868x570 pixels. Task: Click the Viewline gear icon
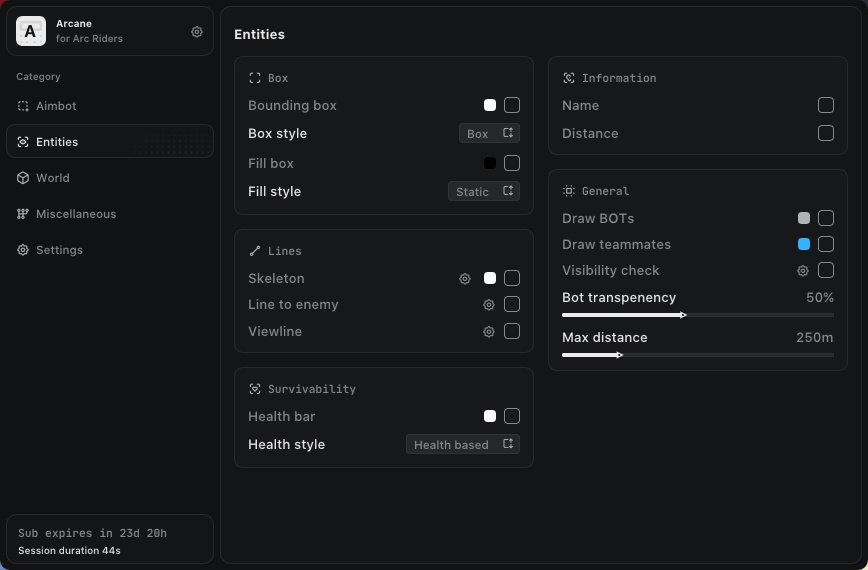point(489,332)
